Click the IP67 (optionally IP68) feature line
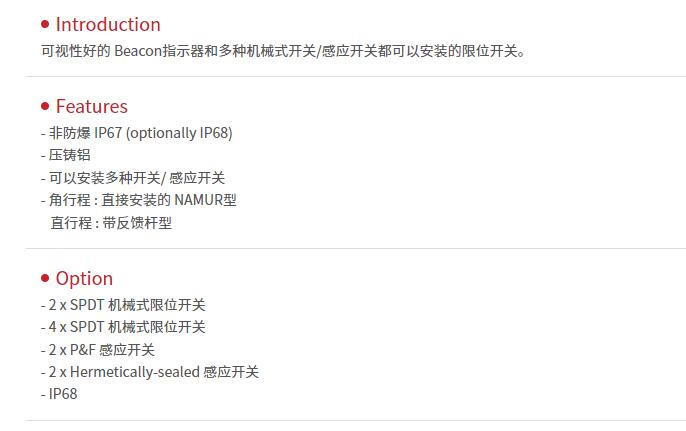This screenshot has width=686, height=431. pos(136,133)
